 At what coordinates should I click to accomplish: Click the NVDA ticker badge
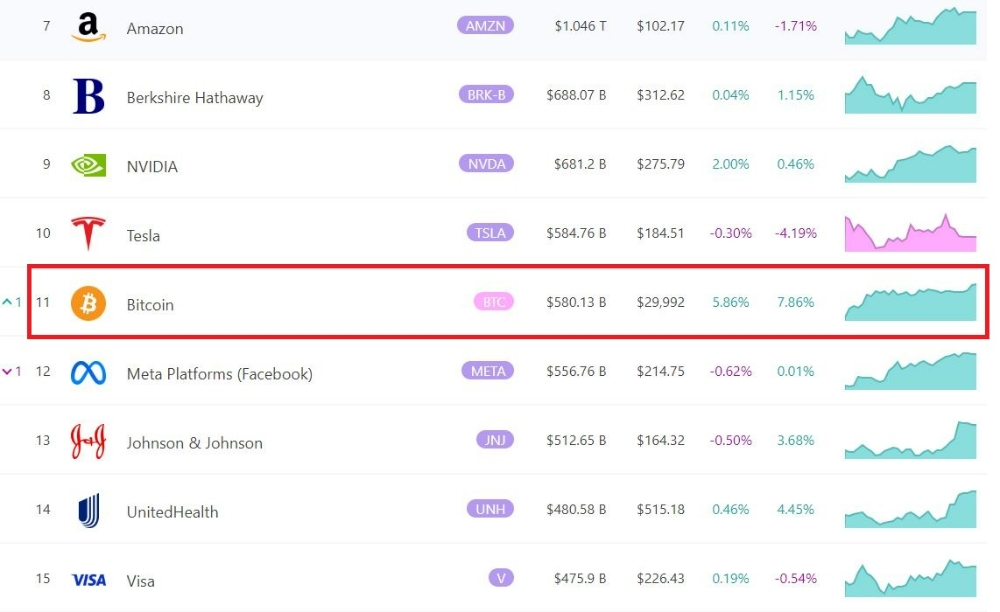pyautogui.click(x=487, y=164)
